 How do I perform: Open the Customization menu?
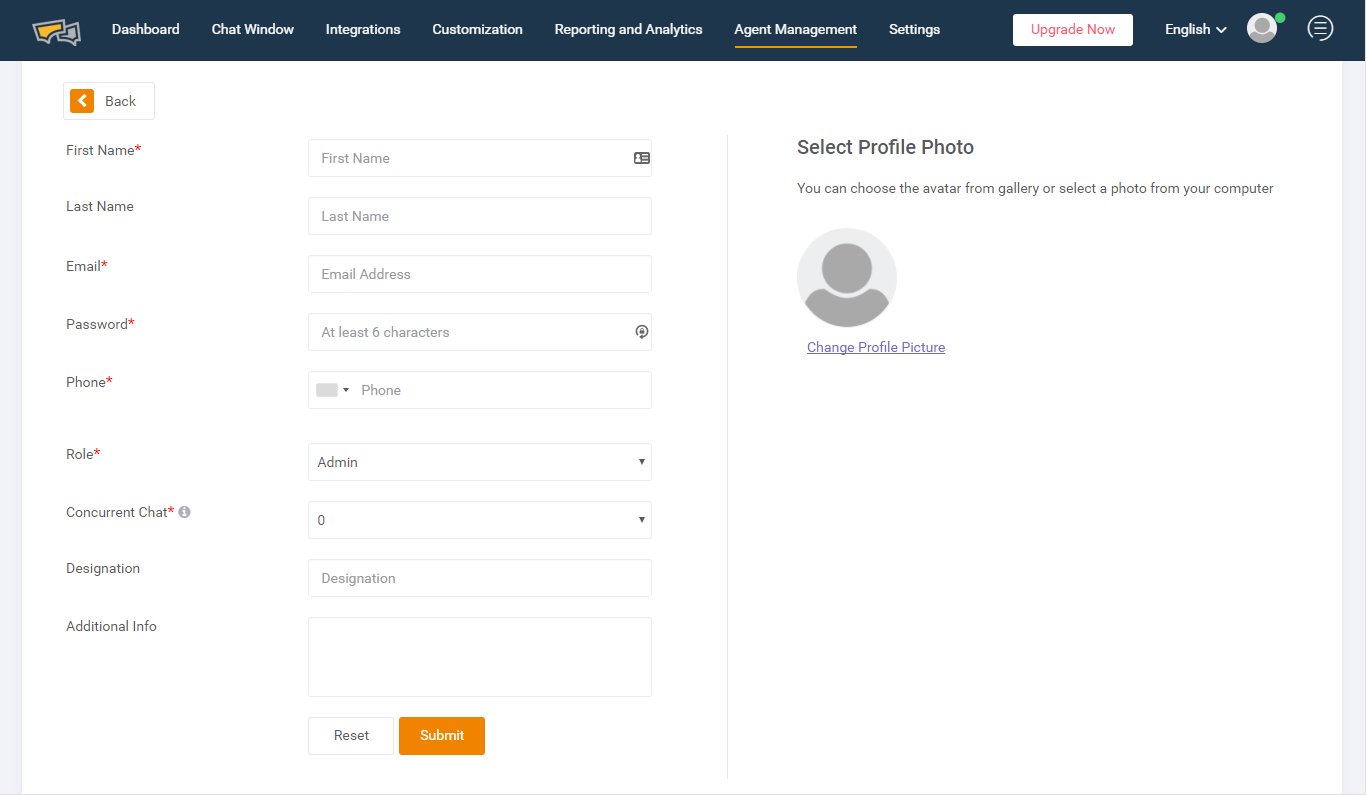click(x=478, y=29)
